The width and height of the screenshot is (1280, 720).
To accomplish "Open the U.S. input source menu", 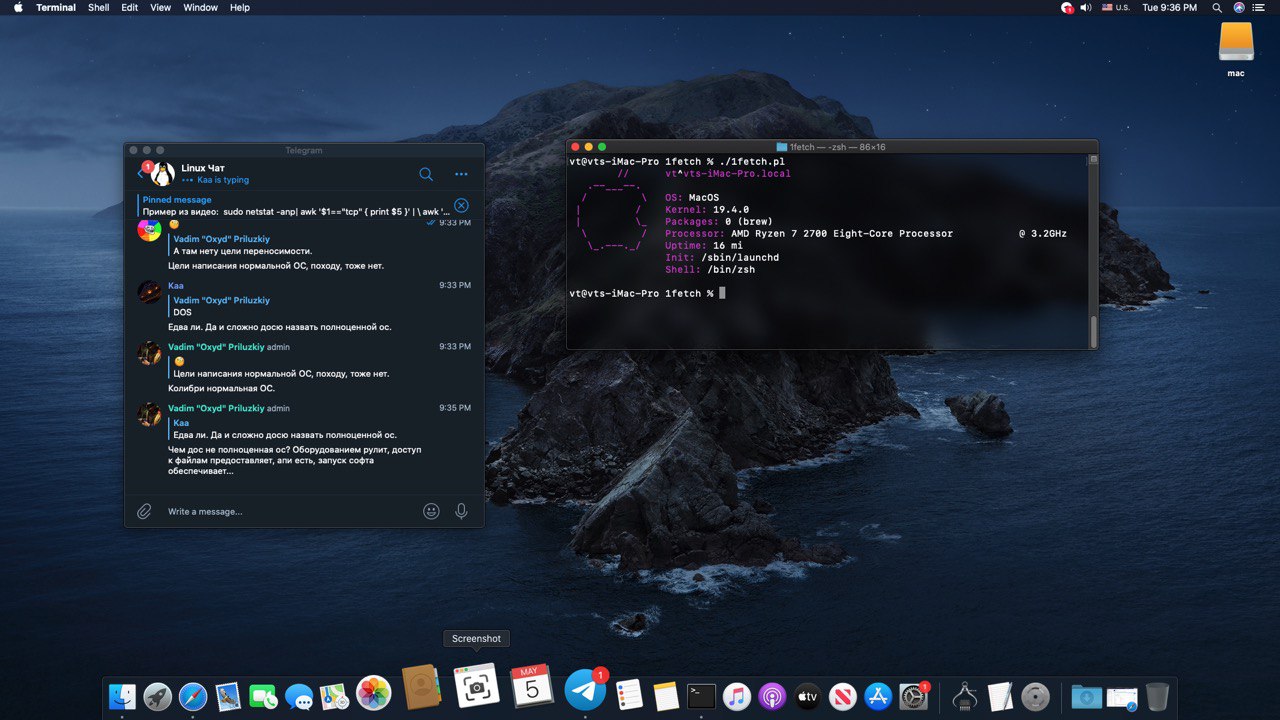I will [x=1115, y=7].
